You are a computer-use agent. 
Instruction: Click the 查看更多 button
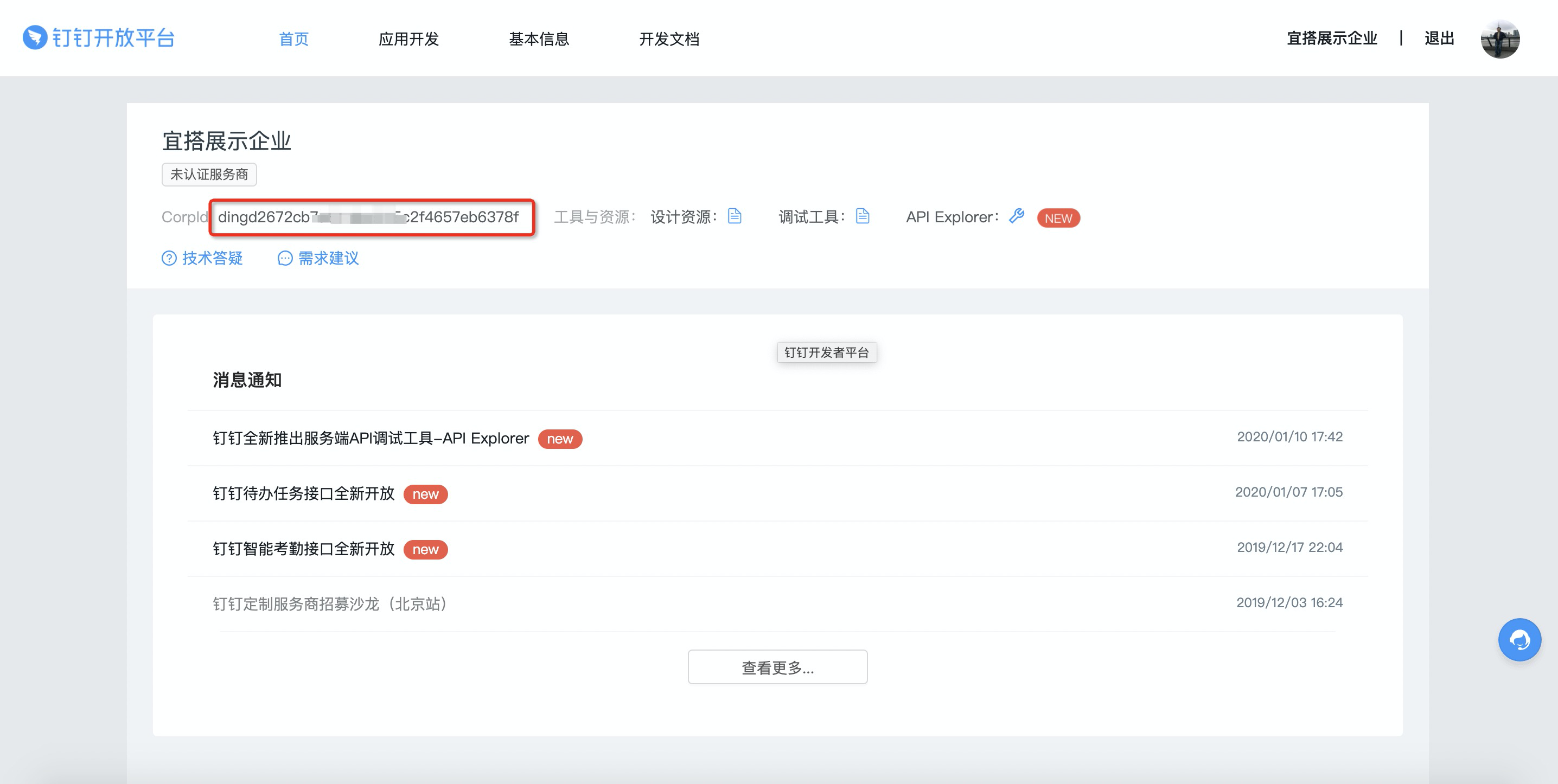pyautogui.click(x=777, y=667)
